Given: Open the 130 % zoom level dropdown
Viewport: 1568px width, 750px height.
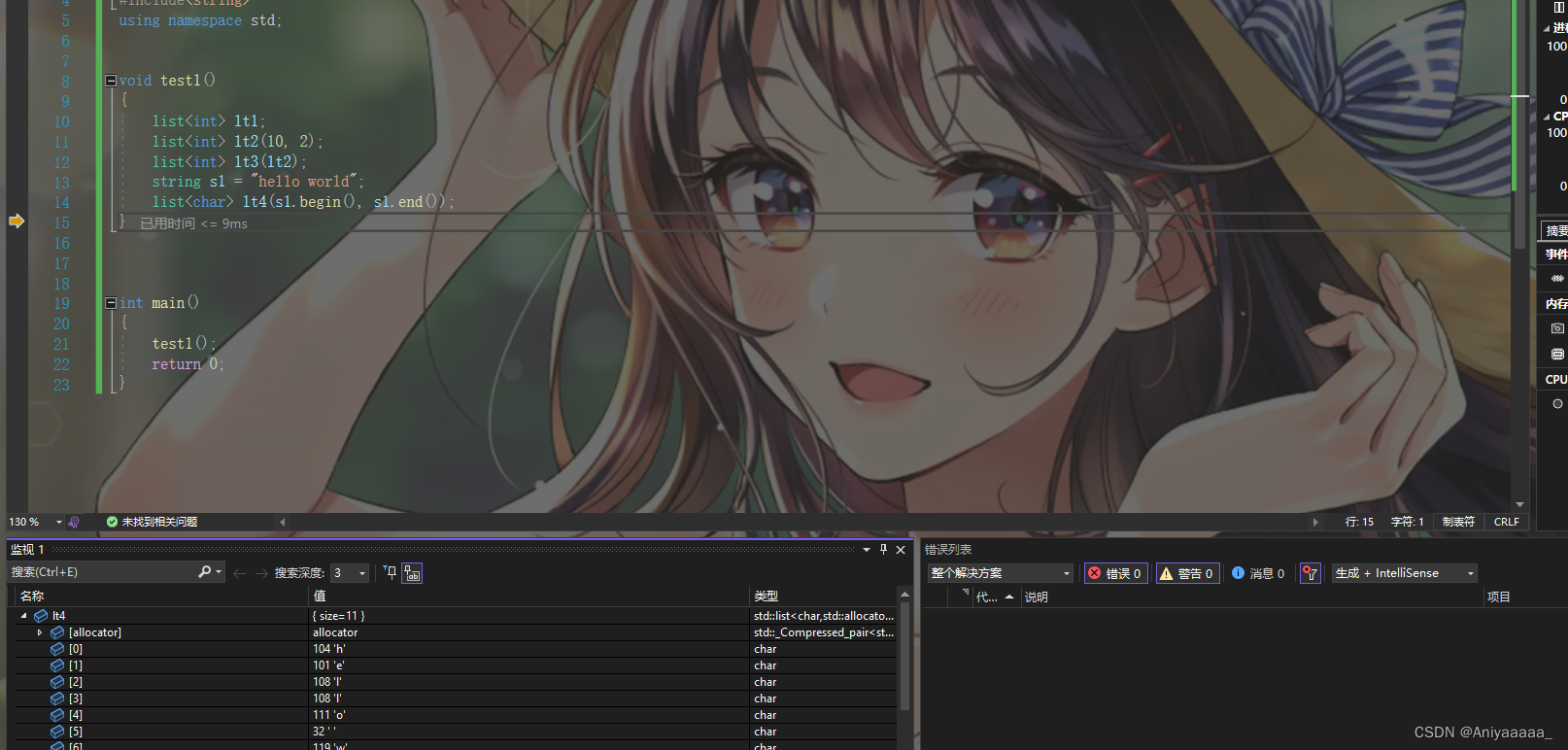Looking at the screenshot, I should (59, 522).
